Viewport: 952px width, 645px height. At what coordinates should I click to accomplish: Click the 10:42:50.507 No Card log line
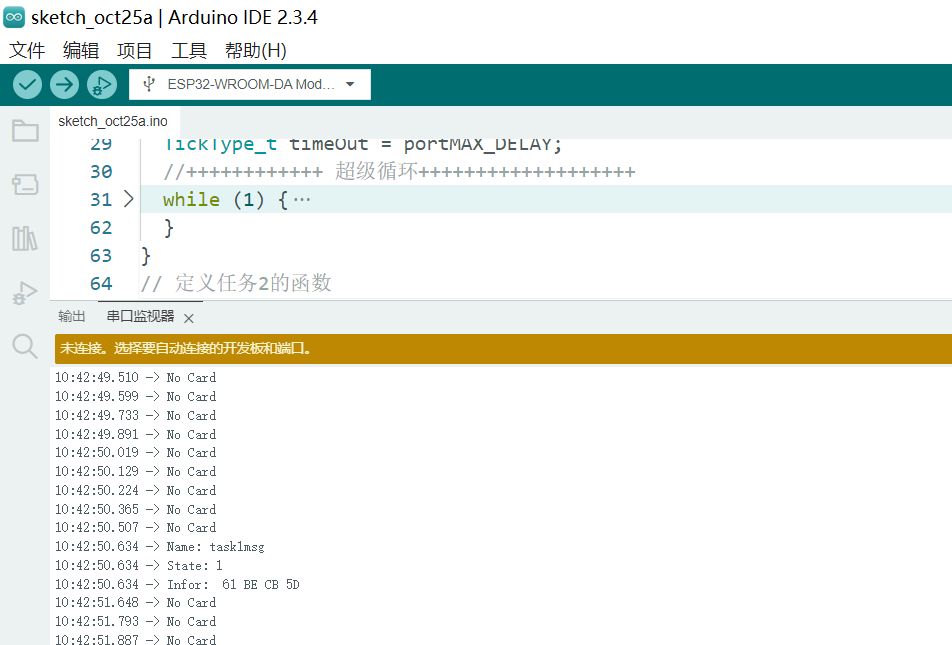[135, 527]
